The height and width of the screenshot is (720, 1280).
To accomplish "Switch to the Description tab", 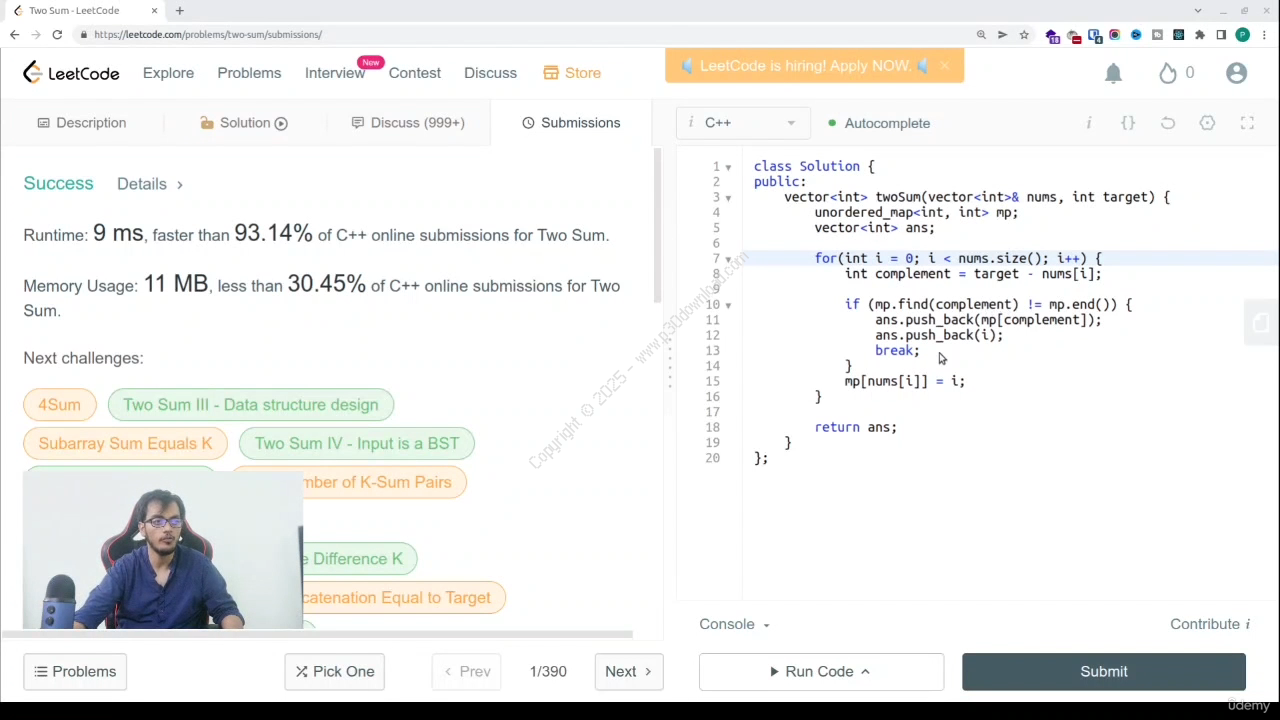I will tap(81, 123).
